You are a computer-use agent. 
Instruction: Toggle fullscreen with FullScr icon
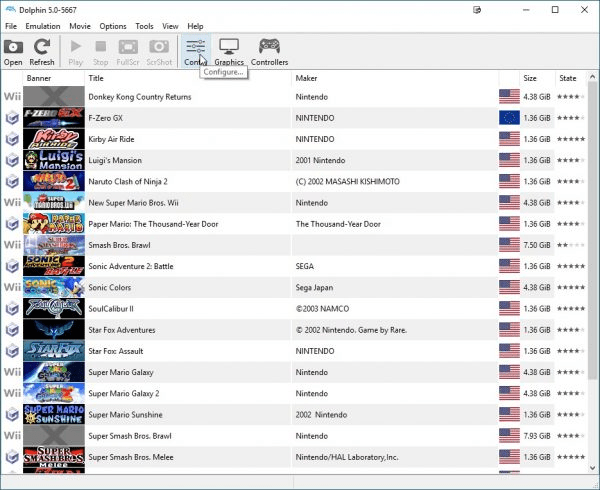click(x=128, y=51)
